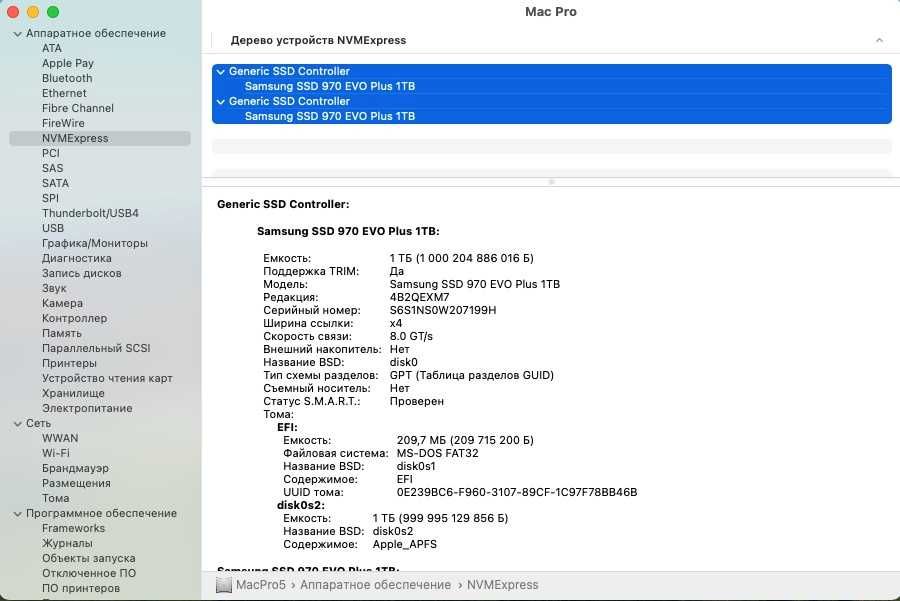Open the Хранилище section
The image size is (900, 601).
73,393
